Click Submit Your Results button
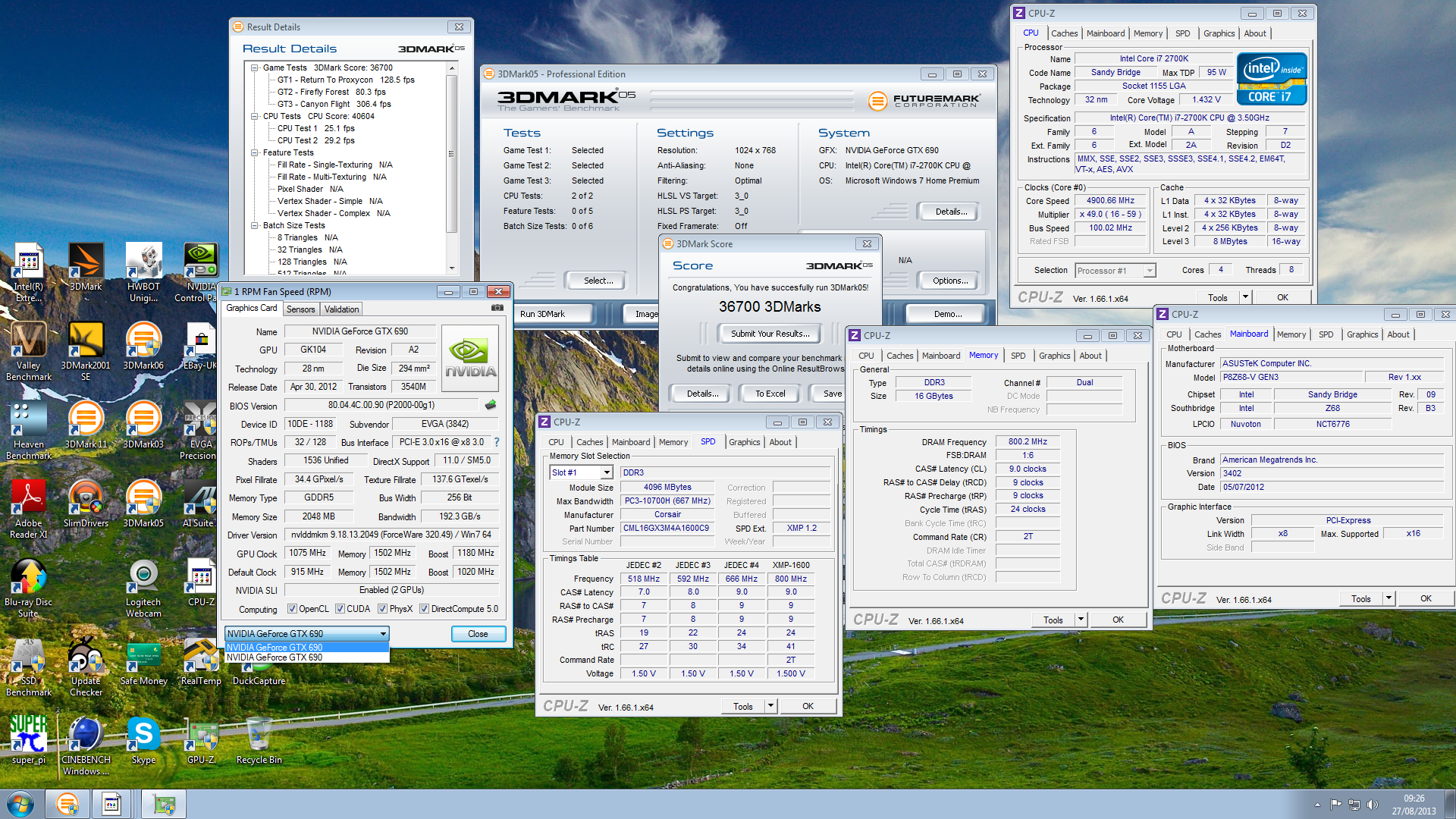 (x=770, y=334)
